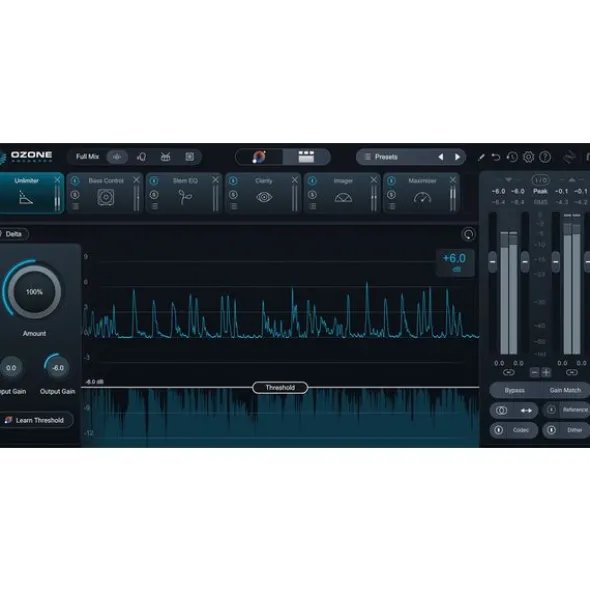Screen dimensions: 590x591
Task: Select the bass stem focus icon
Action: point(190,157)
